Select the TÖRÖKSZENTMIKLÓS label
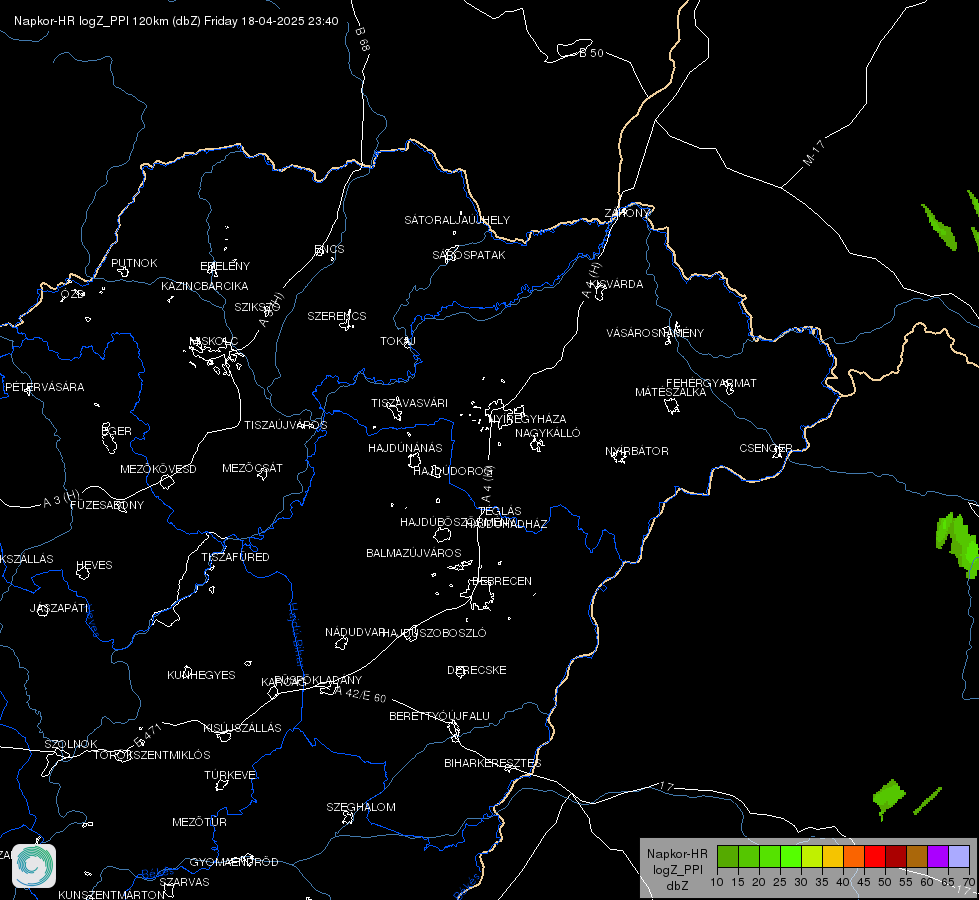The height and width of the screenshot is (900, 979). [152, 755]
